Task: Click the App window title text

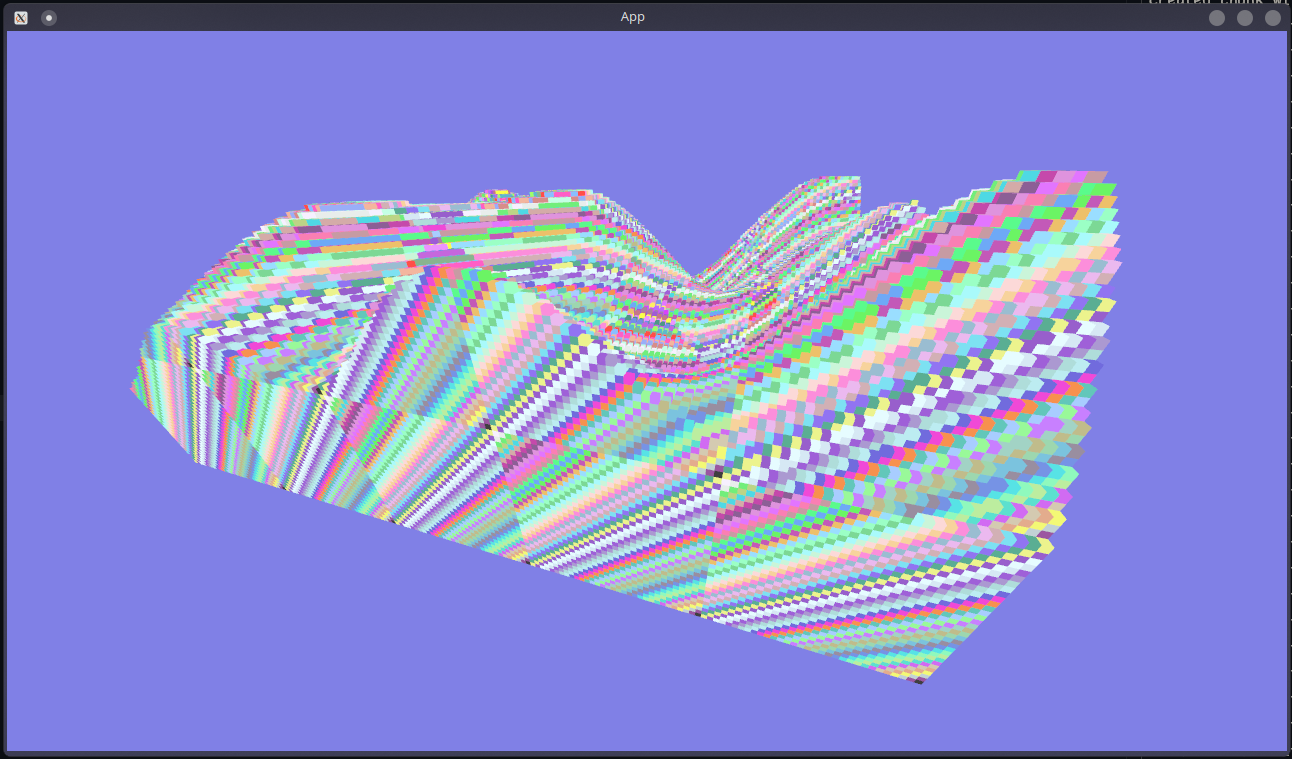Action: [x=633, y=17]
